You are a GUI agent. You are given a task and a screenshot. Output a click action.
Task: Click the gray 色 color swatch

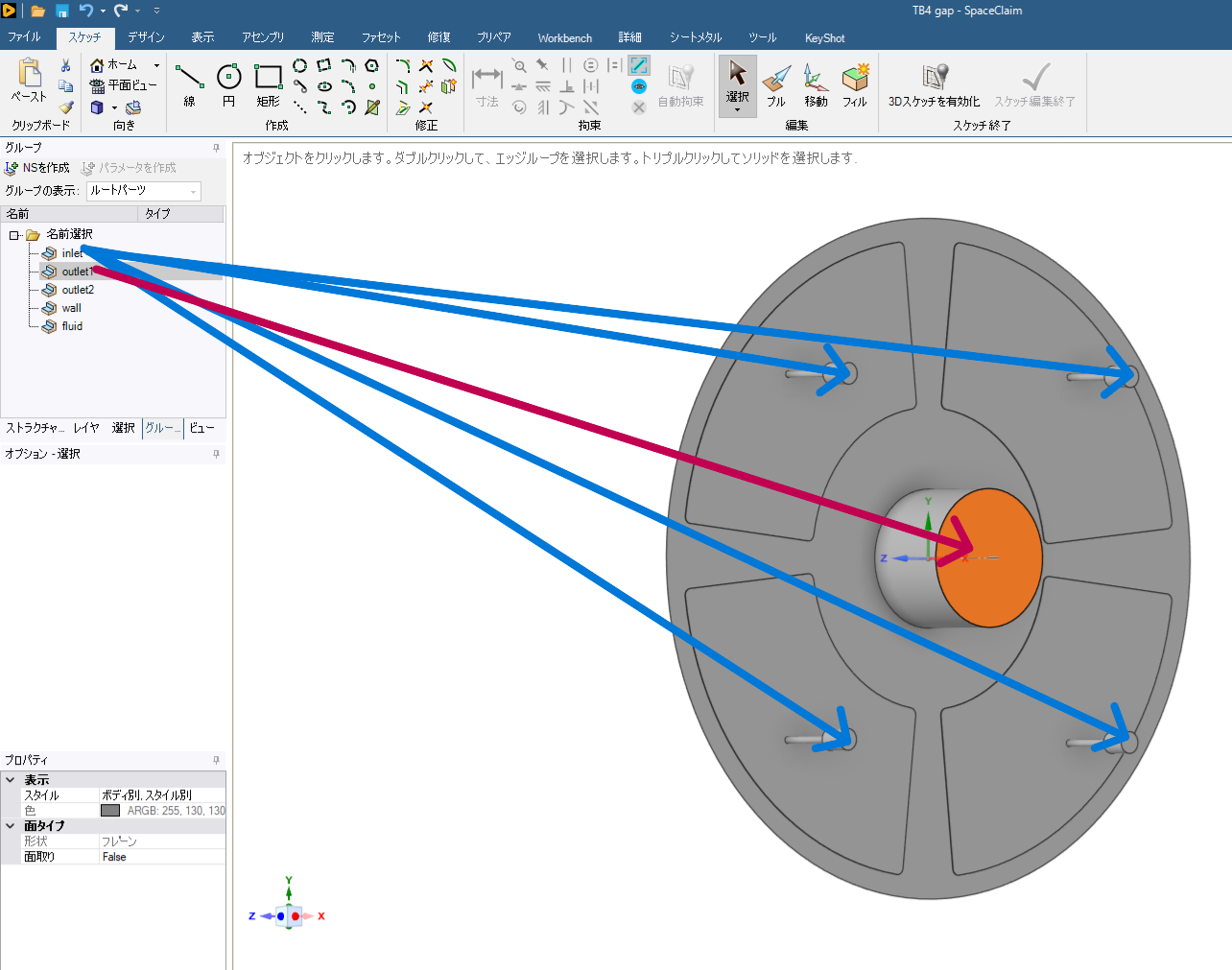[x=110, y=811]
